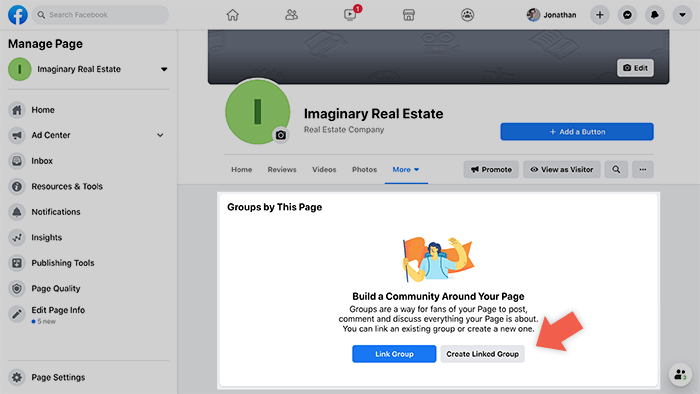Click the camera icon on profile picture
The width and height of the screenshot is (700, 394).
tap(281, 135)
